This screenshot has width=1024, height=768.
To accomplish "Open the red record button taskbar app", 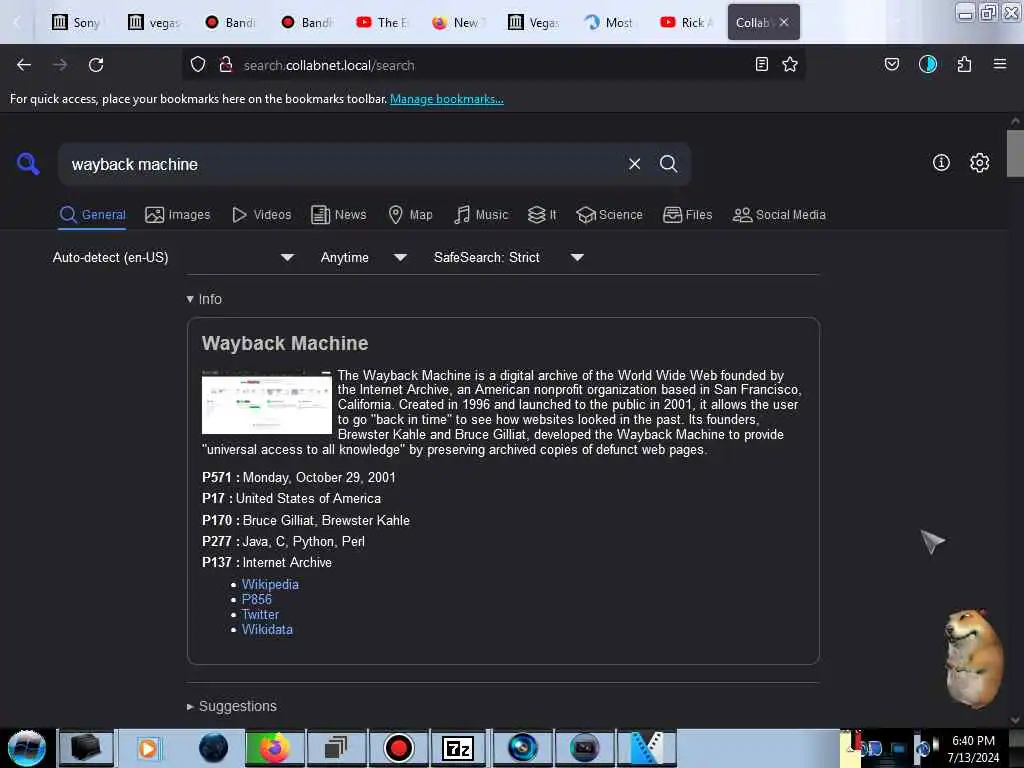I will tap(398, 748).
